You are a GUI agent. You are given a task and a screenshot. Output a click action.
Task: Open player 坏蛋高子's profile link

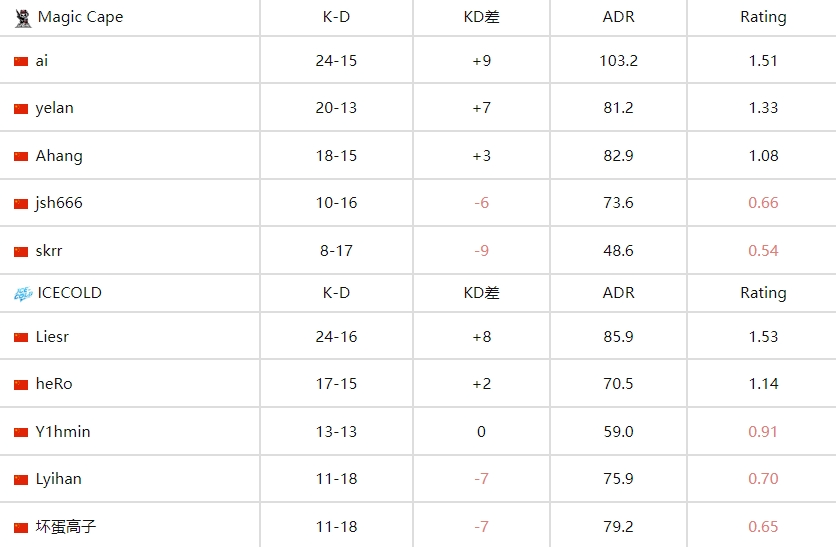pos(66,527)
